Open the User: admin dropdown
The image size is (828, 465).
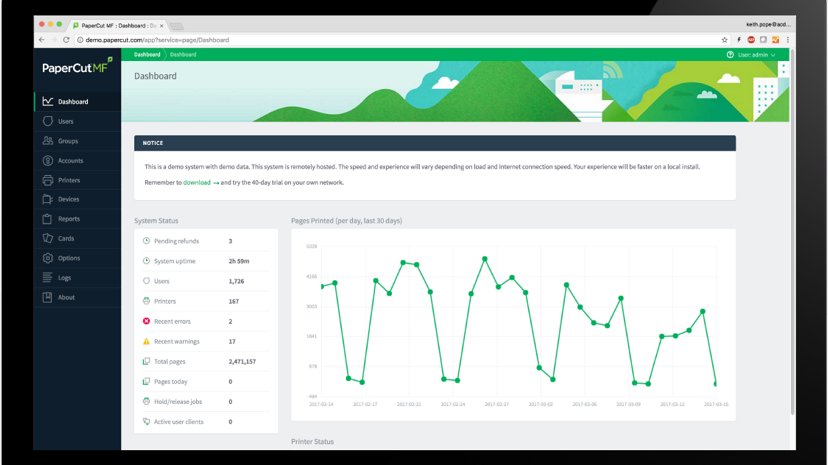[x=756, y=55]
